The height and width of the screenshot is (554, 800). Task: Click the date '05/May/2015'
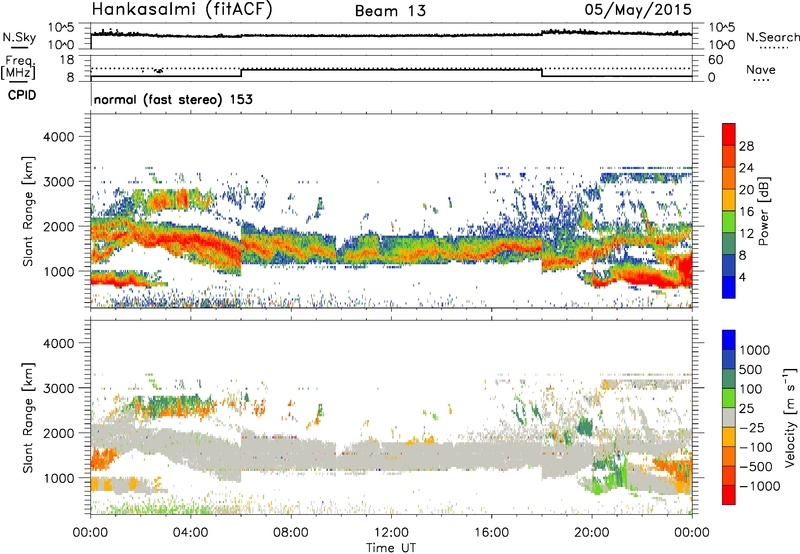coord(638,9)
